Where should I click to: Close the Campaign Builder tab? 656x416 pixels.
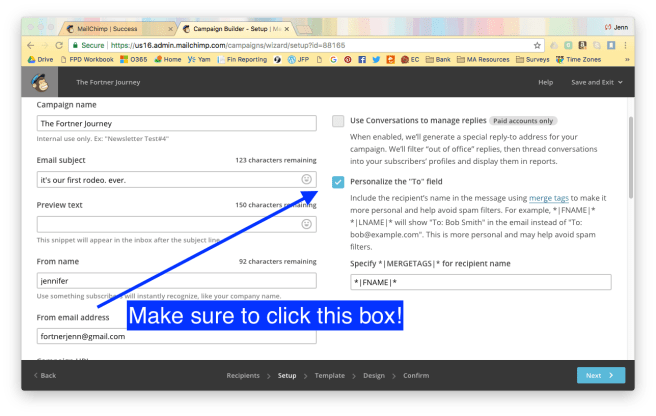tap(287, 29)
